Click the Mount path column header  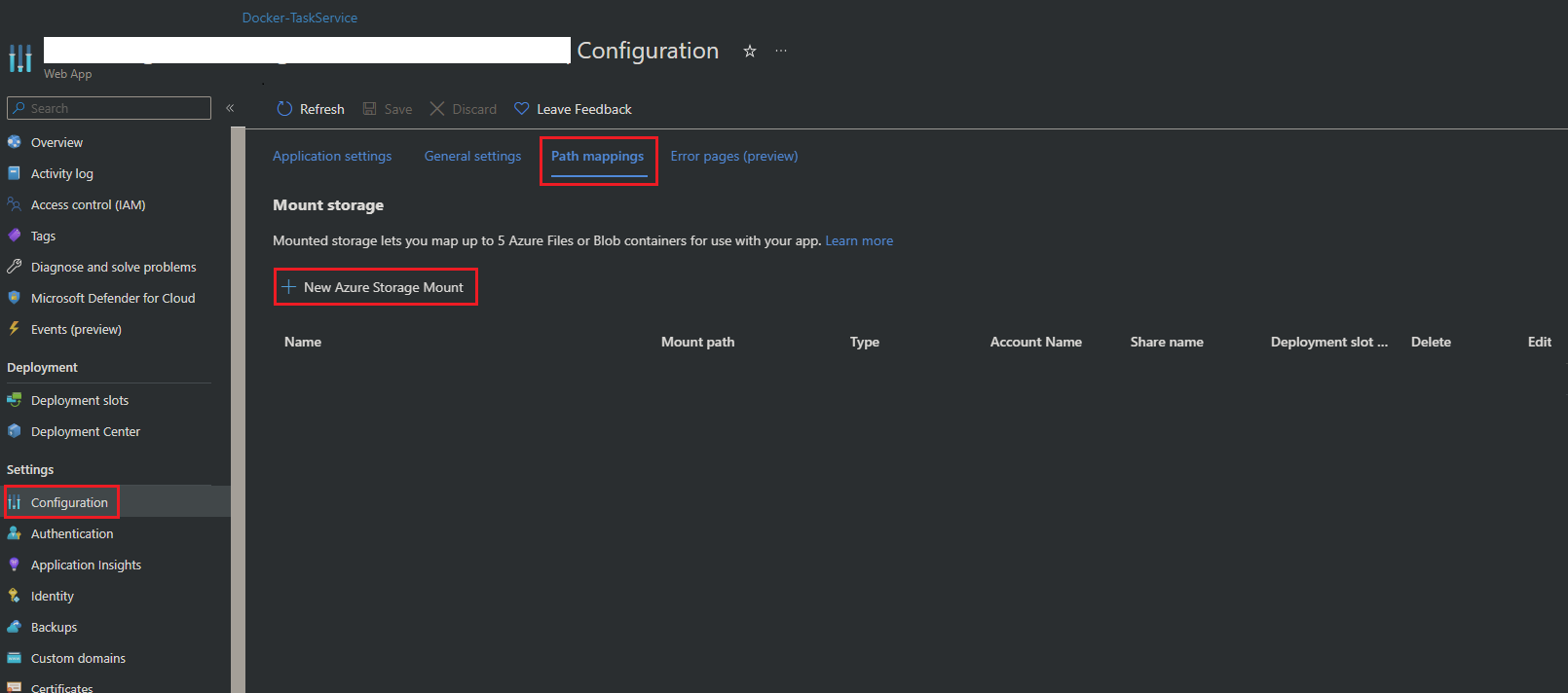(x=698, y=342)
